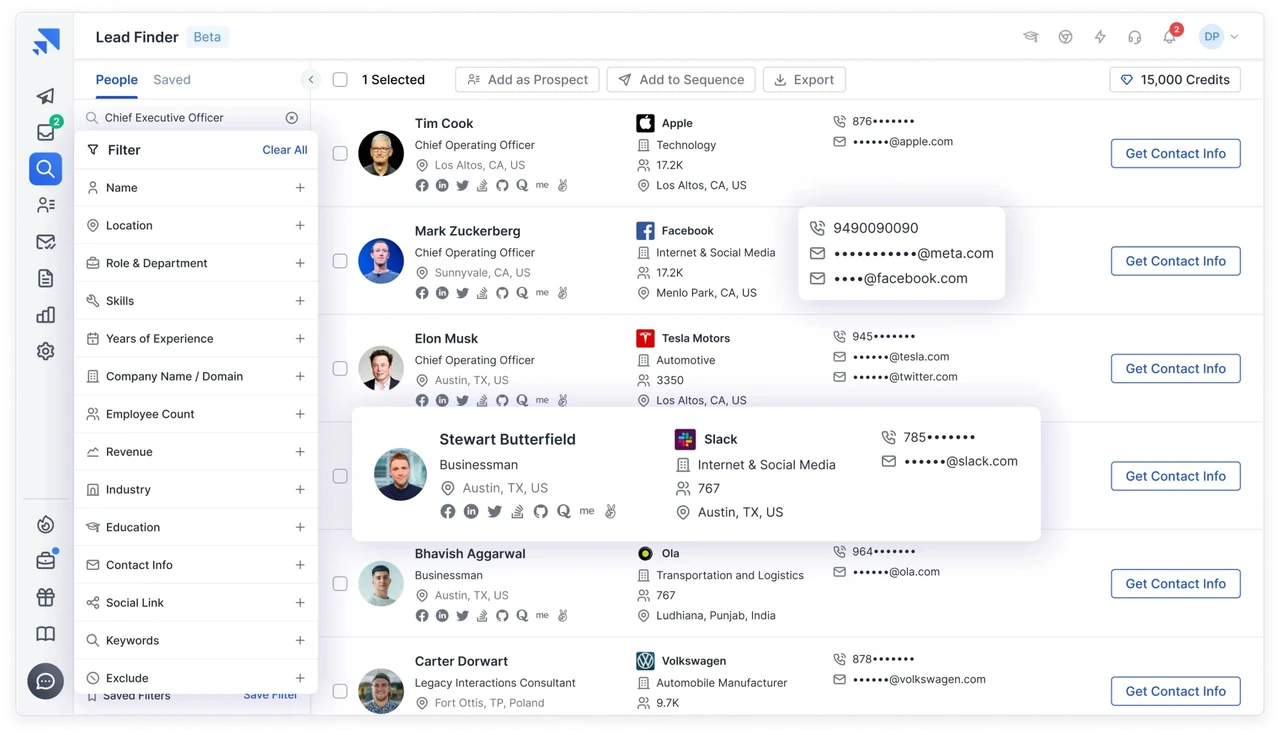Open the notifications bell icon
1280x735 pixels.
pyautogui.click(x=1169, y=37)
